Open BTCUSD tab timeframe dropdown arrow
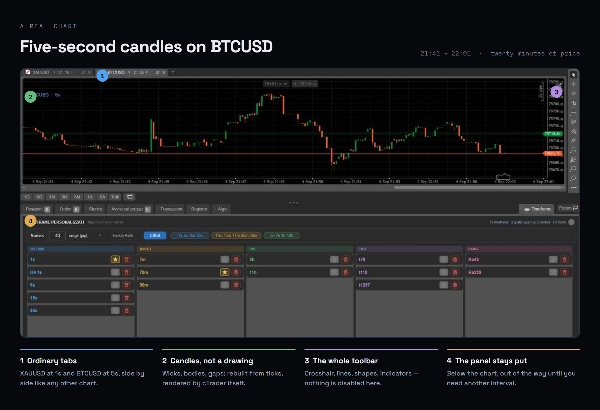Viewport: 600px width, 410px height. coord(146,72)
